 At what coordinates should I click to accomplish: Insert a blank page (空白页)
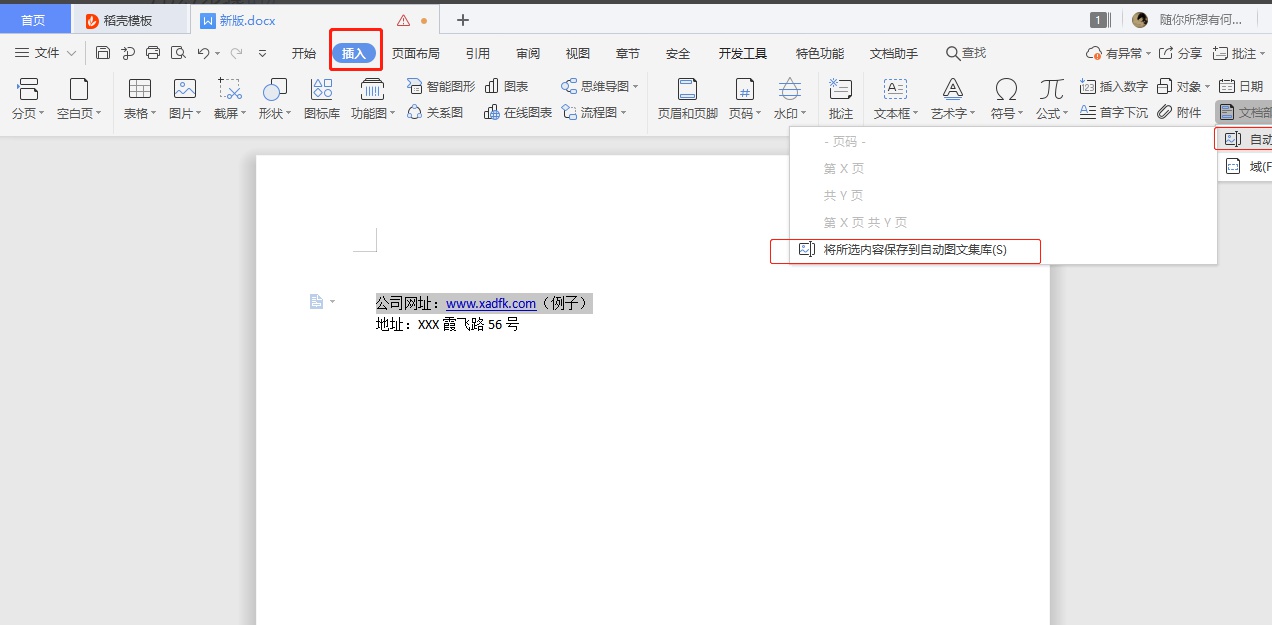(x=79, y=99)
